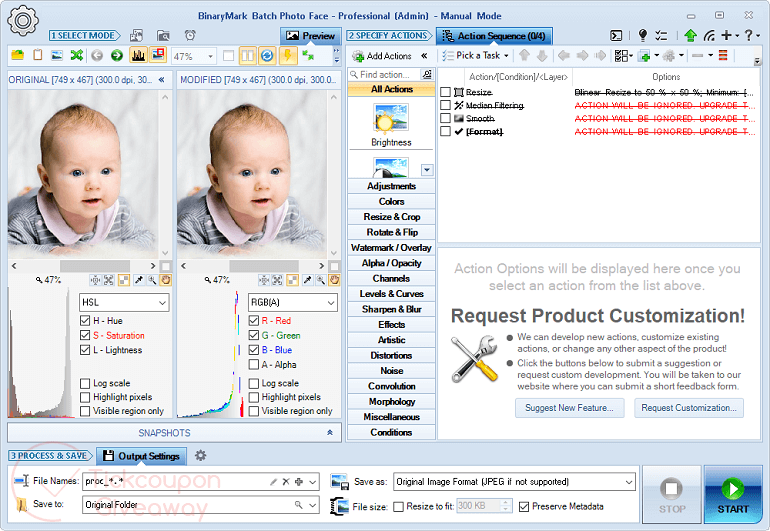
Task: Toggle the histogram display icon
Action: coord(138,56)
